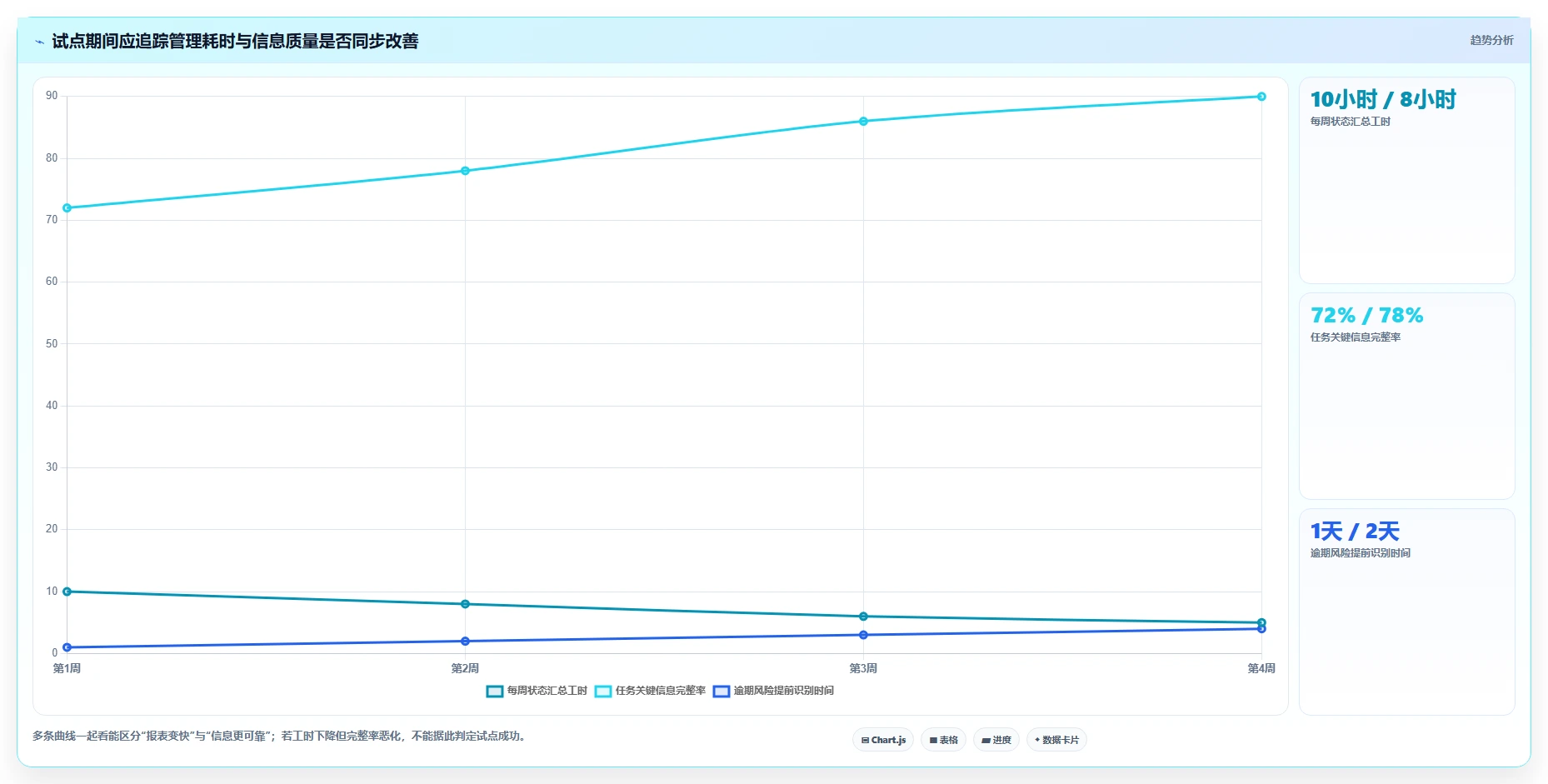Screen dimensions: 1548x784
Task: Open the 10小时 / 8小时 stat card
Action: coord(1407,181)
